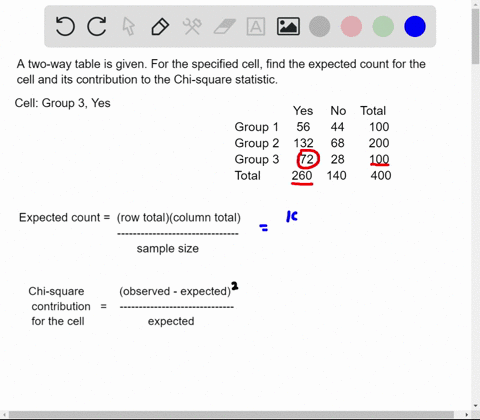Pick the gray color swatch
Viewport: 480px width, 420px height.
[319, 26]
